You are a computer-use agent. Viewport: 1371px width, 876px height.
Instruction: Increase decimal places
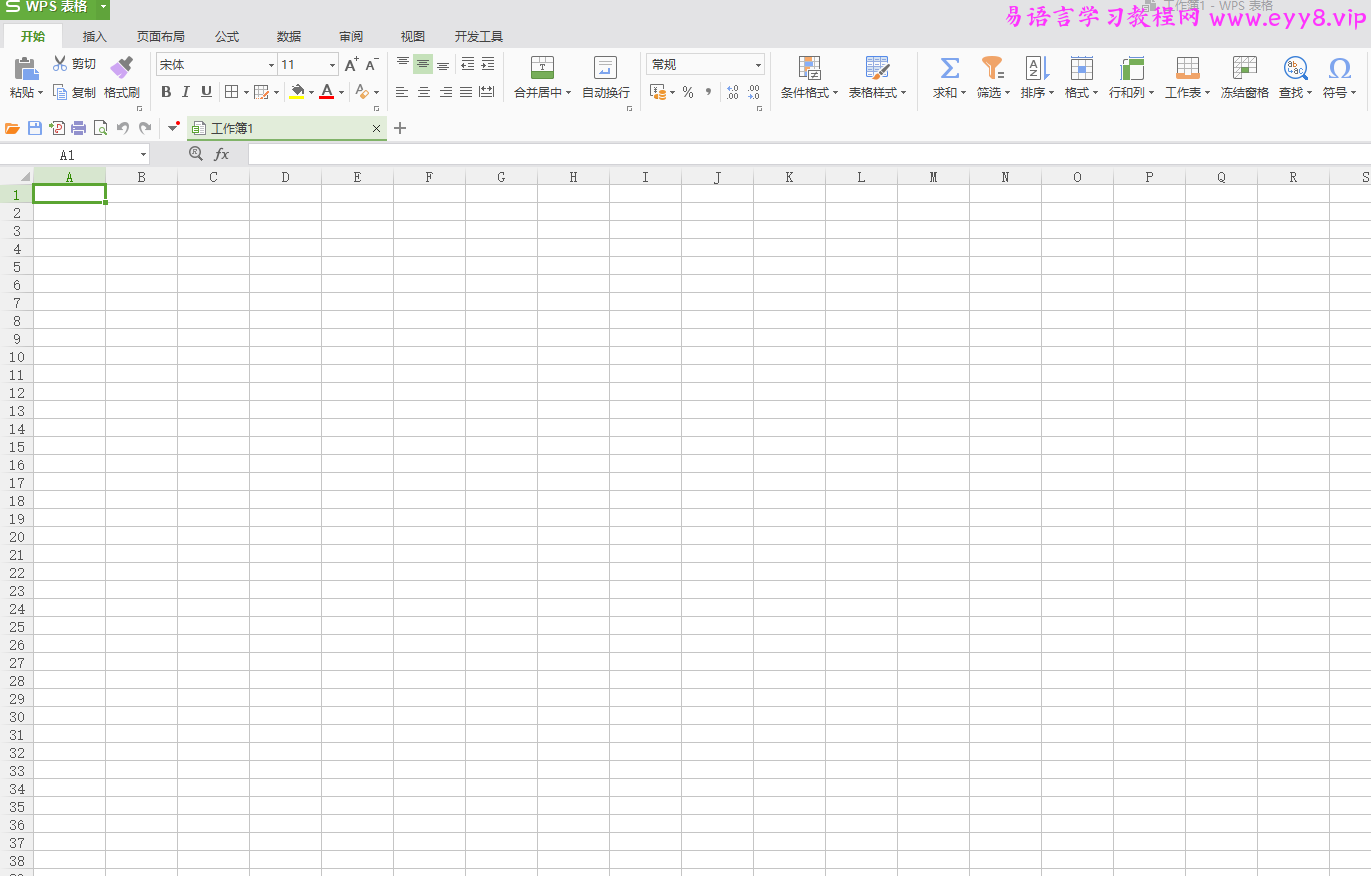(732, 92)
